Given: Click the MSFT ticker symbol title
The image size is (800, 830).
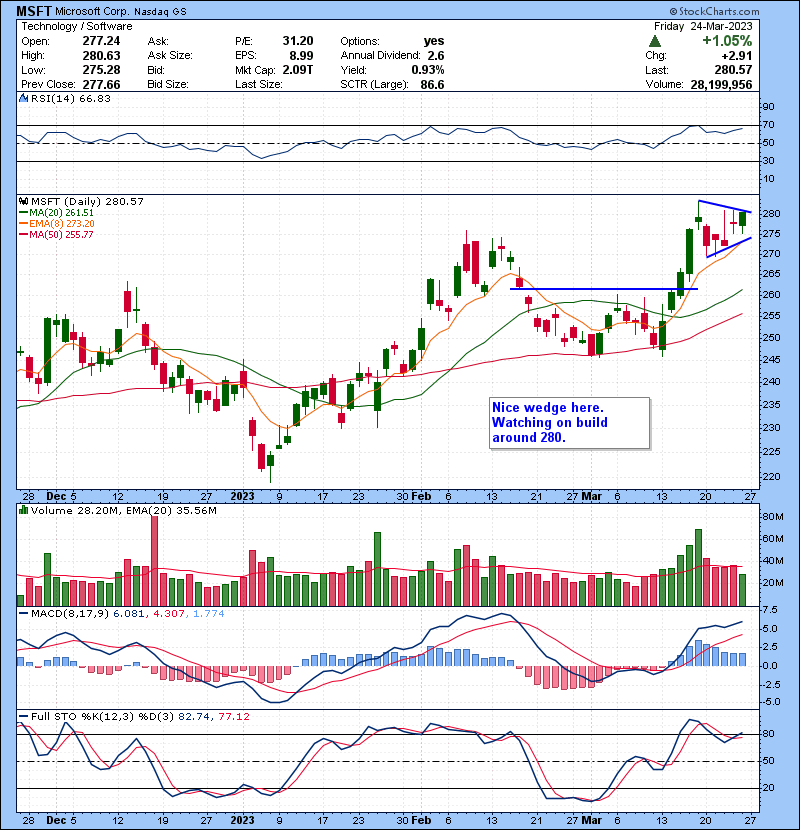Looking at the screenshot, I should 33,11.
